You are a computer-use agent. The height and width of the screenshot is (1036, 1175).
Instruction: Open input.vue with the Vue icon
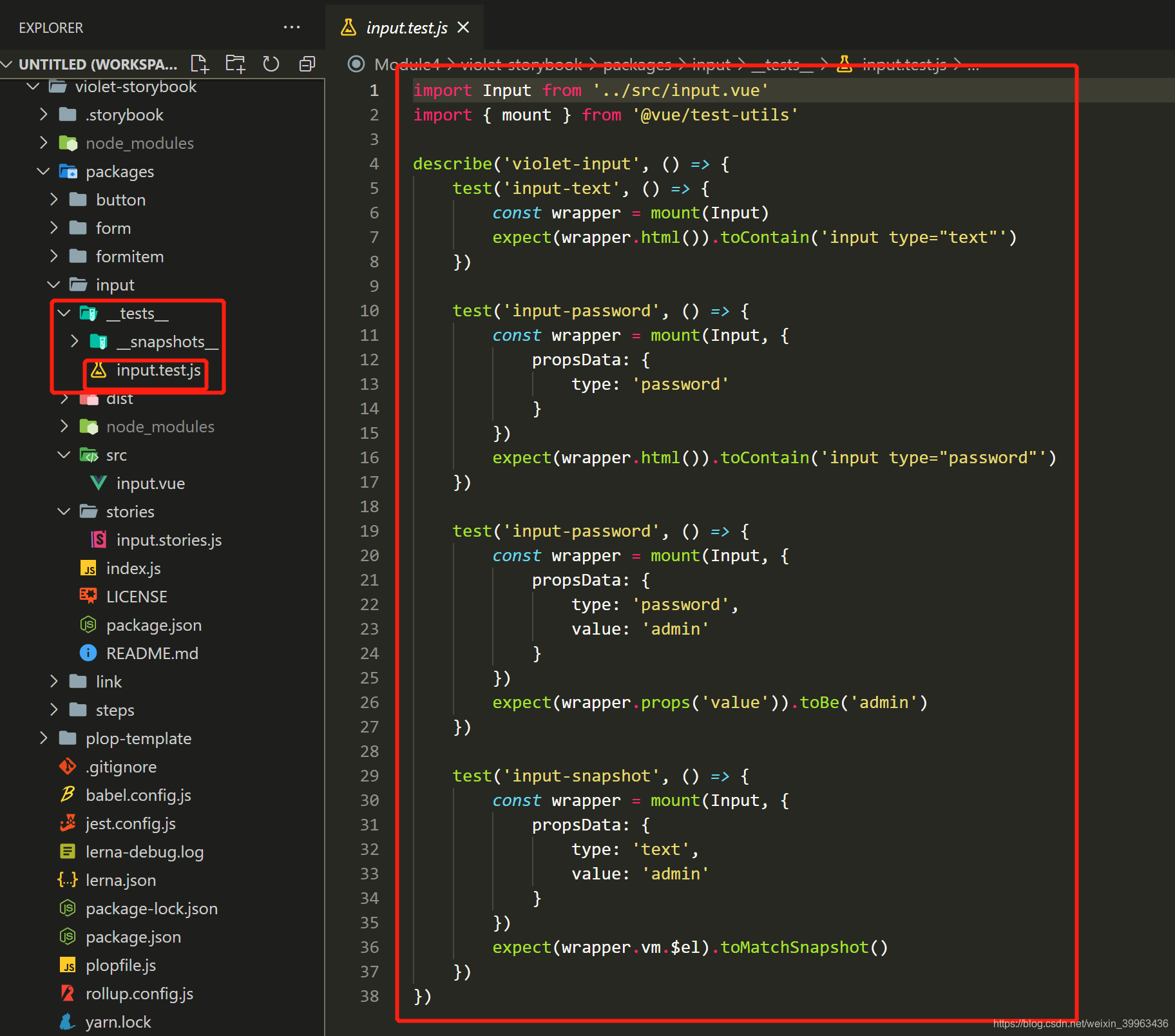pos(150,483)
